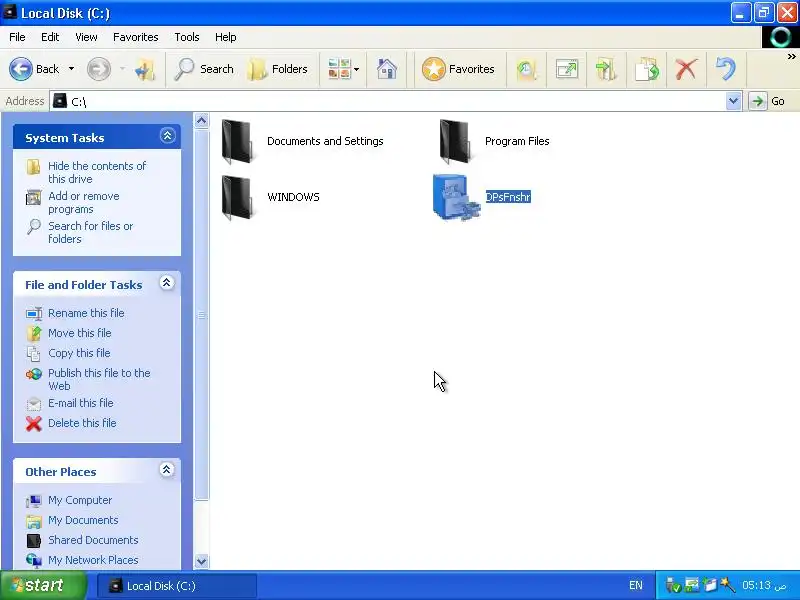Click the taskbar clock showing 05:13
Viewport: 800px width, 600px height.
click(764, 585)
